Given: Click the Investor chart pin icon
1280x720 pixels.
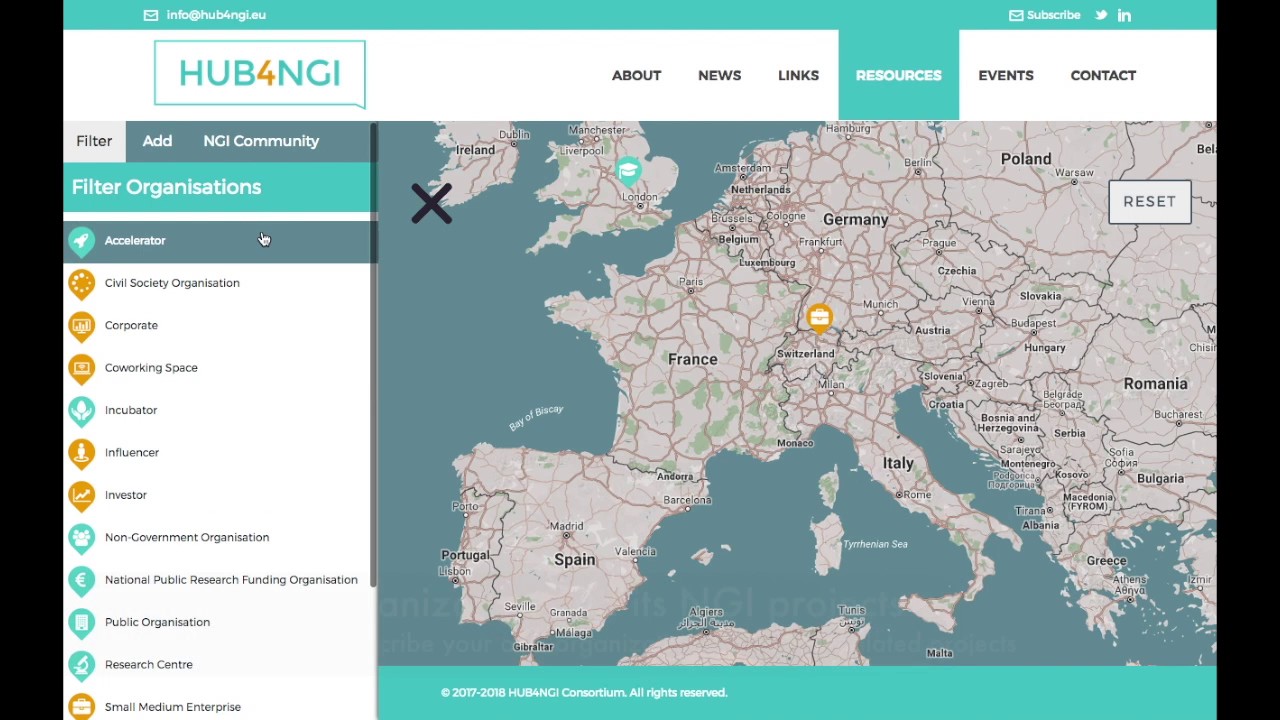Looking at the screenshot, I should [x=81, y=496].
